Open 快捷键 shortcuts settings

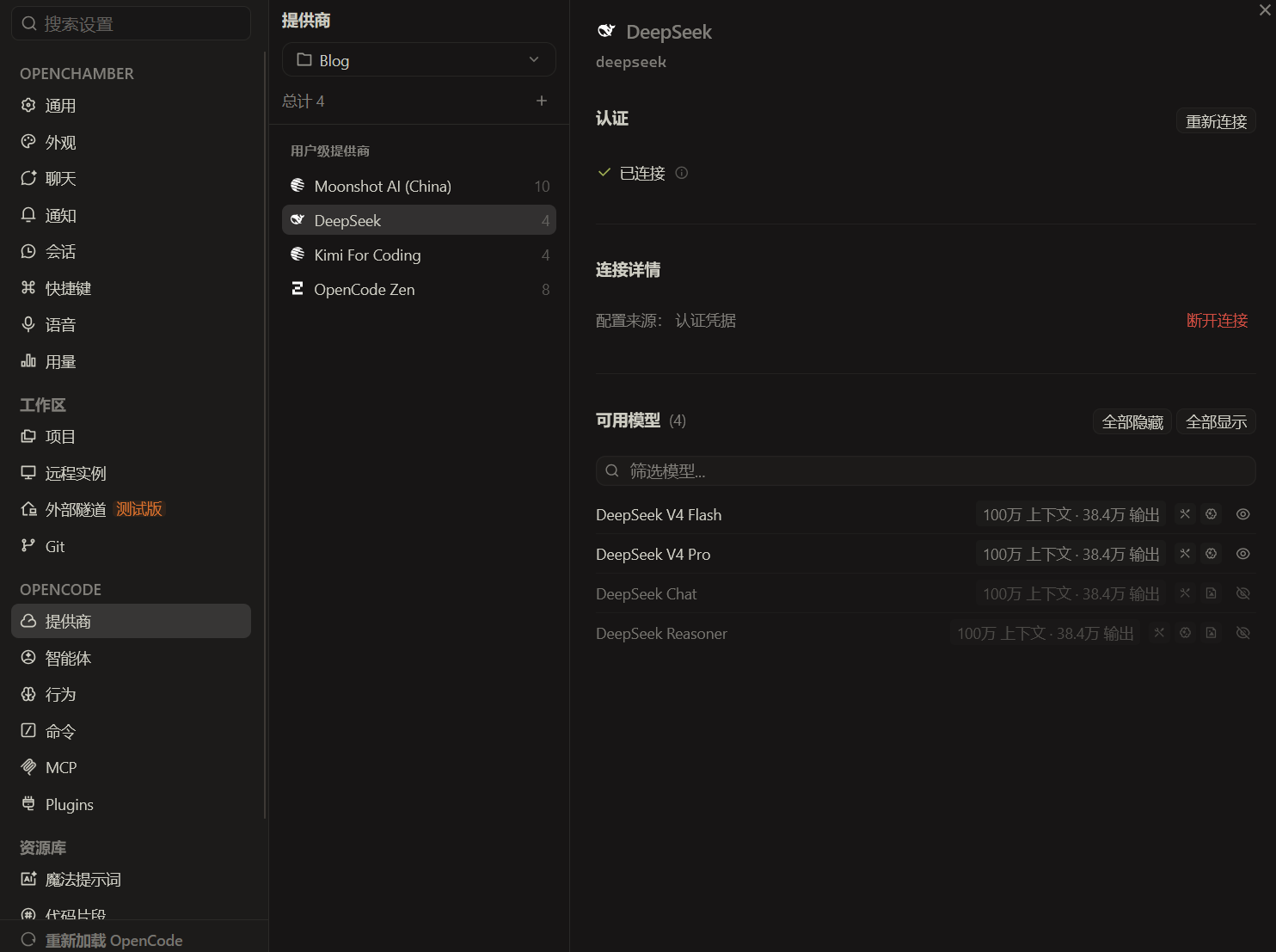131,288
